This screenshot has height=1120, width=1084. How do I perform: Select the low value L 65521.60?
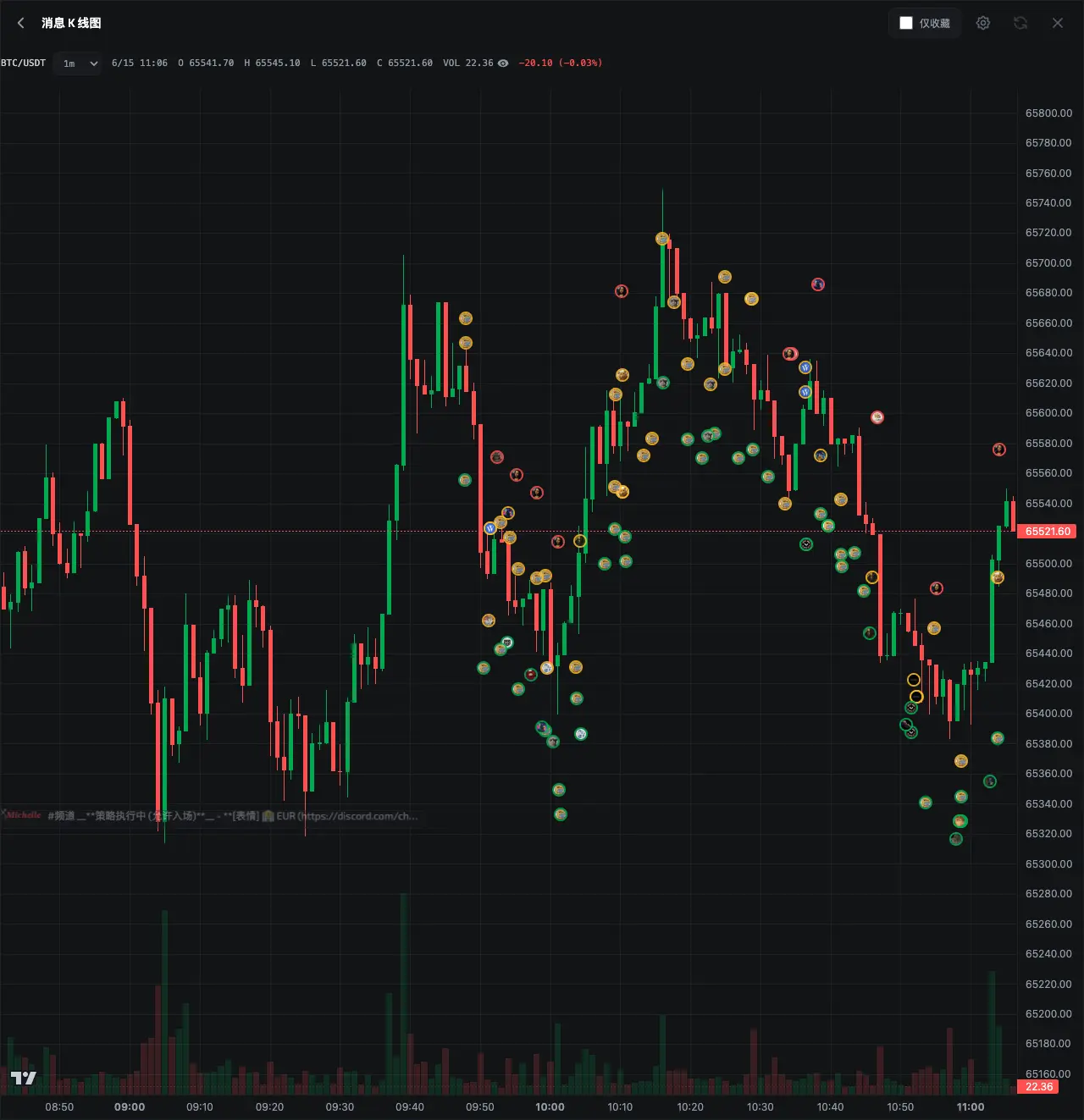point(339,63)
